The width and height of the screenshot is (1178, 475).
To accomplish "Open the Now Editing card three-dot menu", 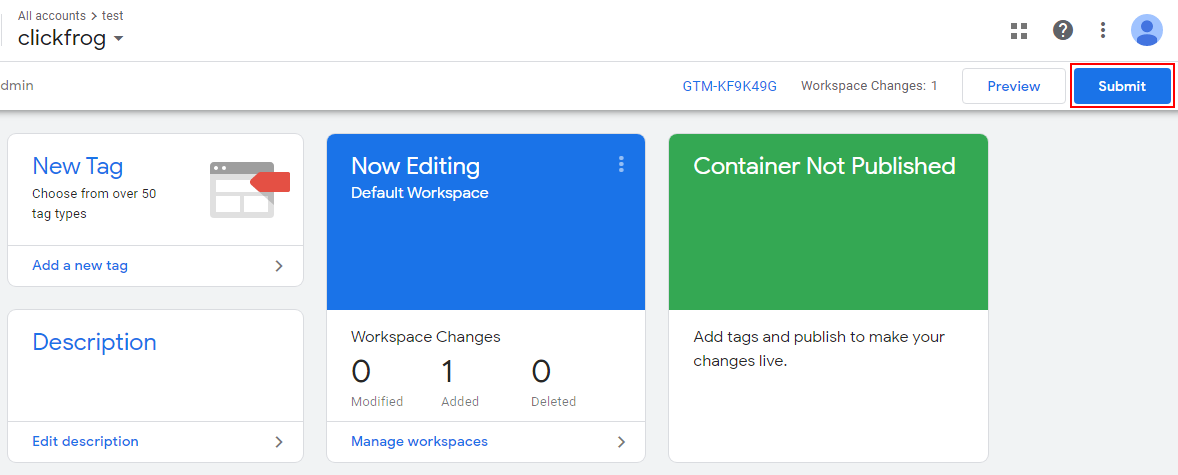I will tap(621, 164).
